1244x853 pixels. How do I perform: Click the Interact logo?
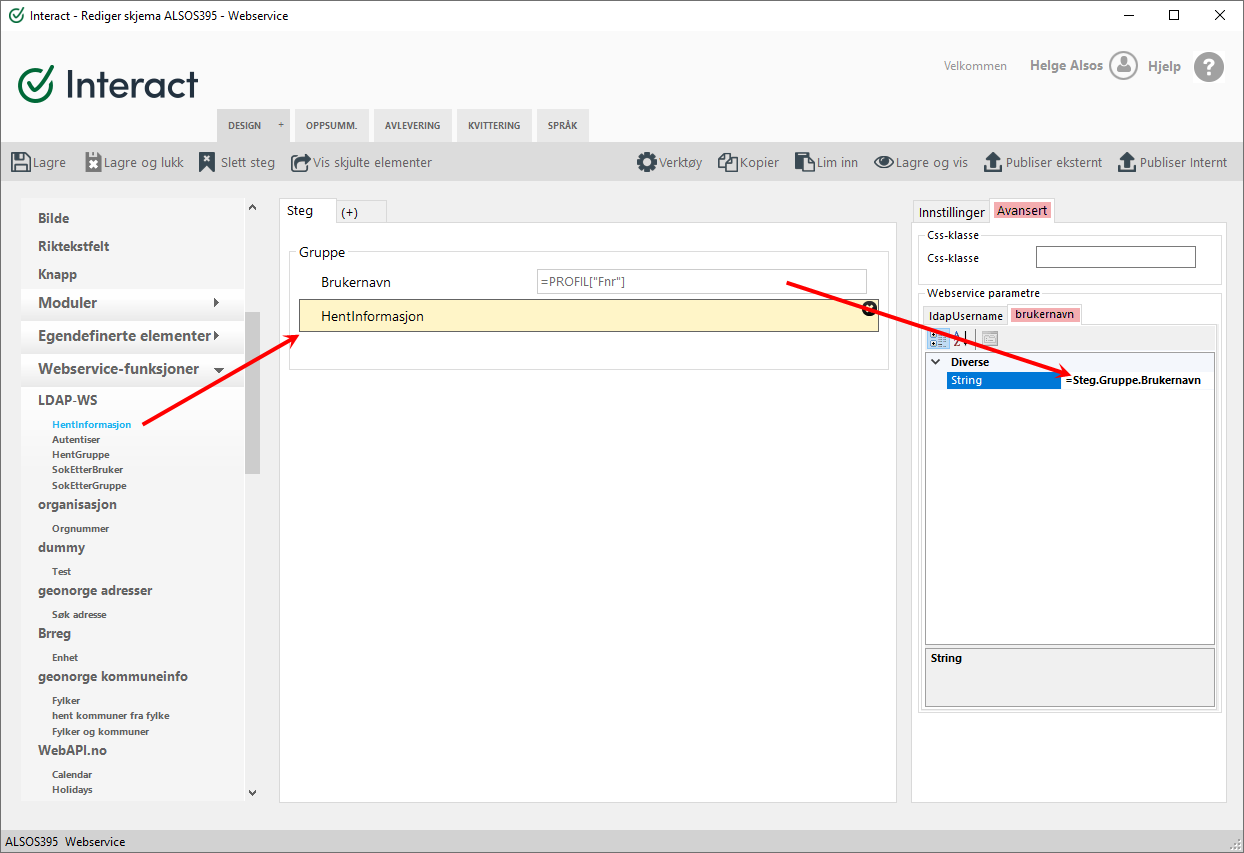[108, 84]
